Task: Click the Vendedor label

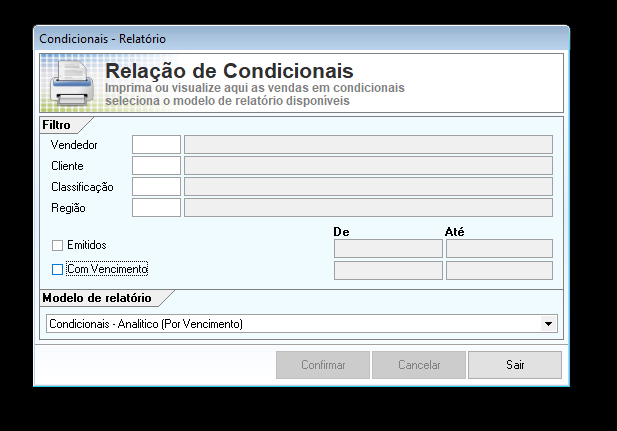Action: [x=74, y=145]
